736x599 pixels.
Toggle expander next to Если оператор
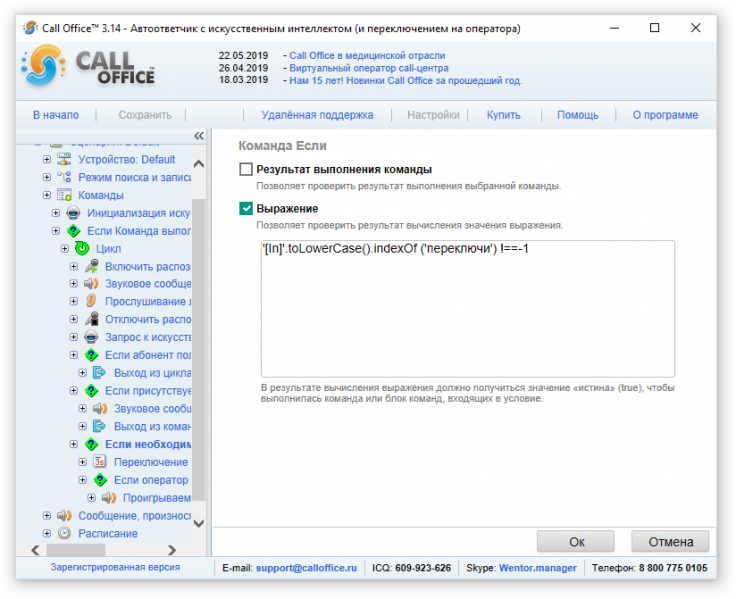pos(83,480)
